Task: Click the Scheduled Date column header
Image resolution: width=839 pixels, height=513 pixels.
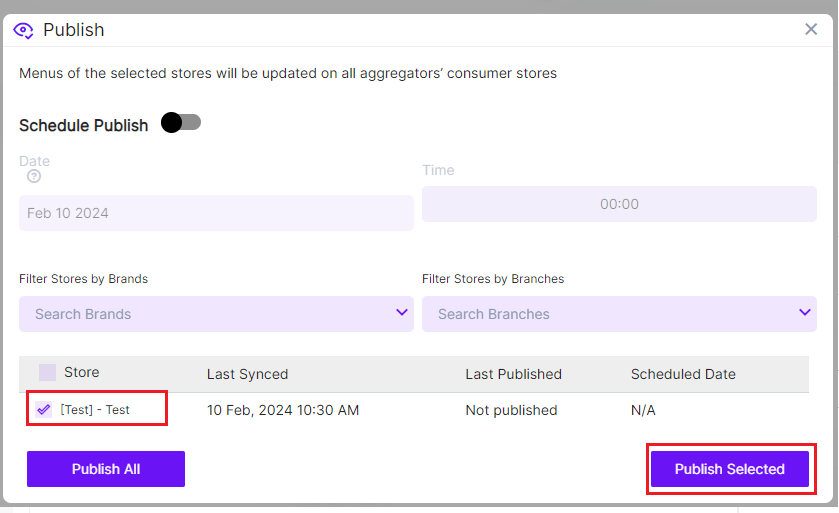Action: (x=683, y=374)
